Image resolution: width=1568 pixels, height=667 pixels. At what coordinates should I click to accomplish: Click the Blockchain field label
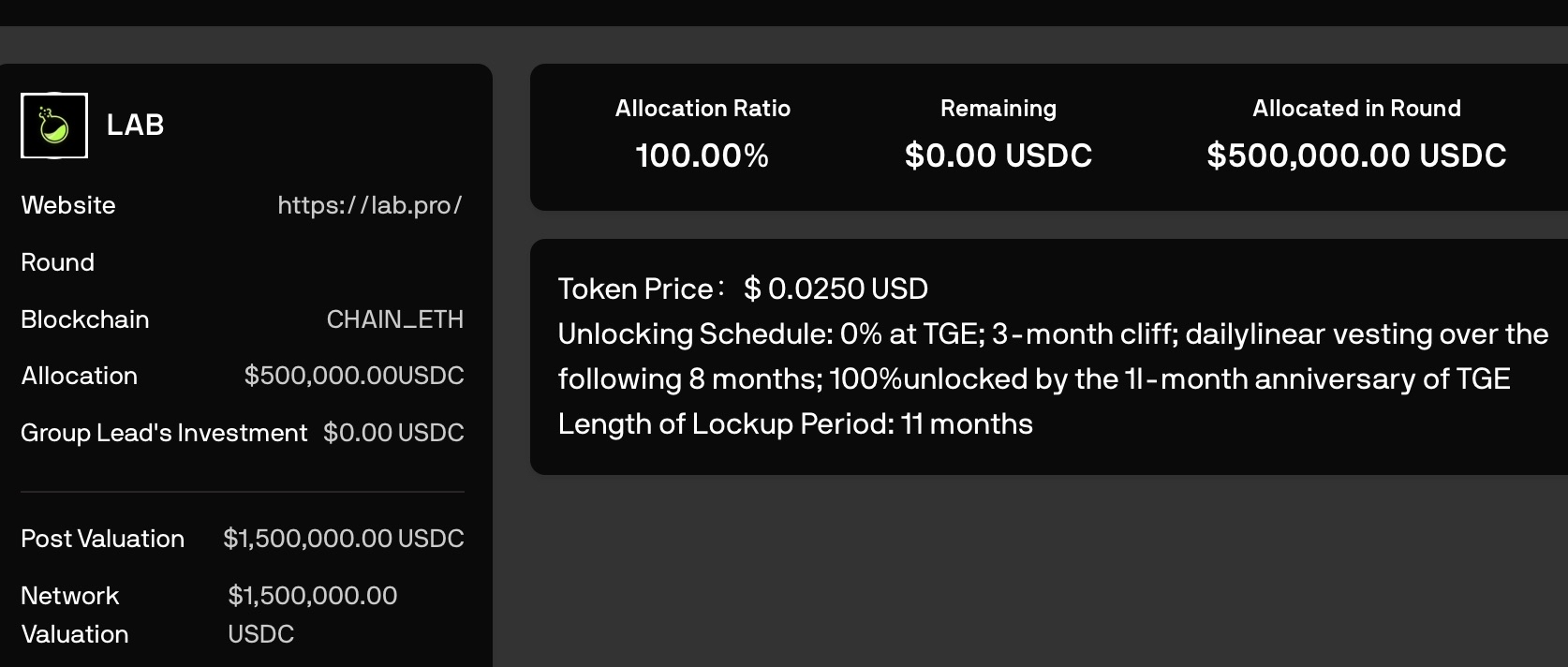85,319
